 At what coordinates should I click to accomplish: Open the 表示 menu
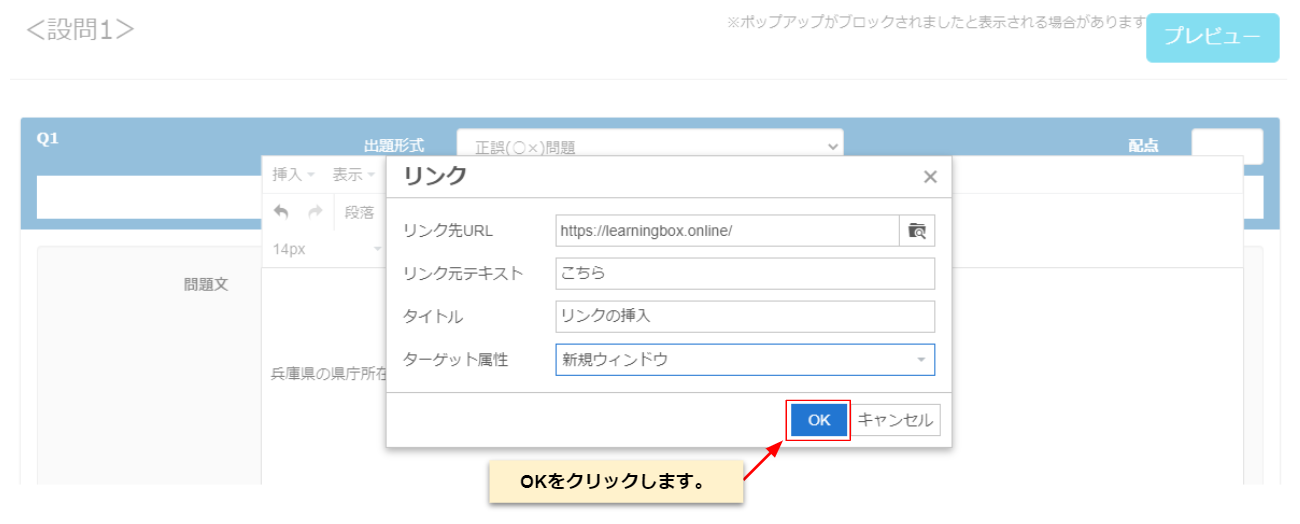[353, 174]
